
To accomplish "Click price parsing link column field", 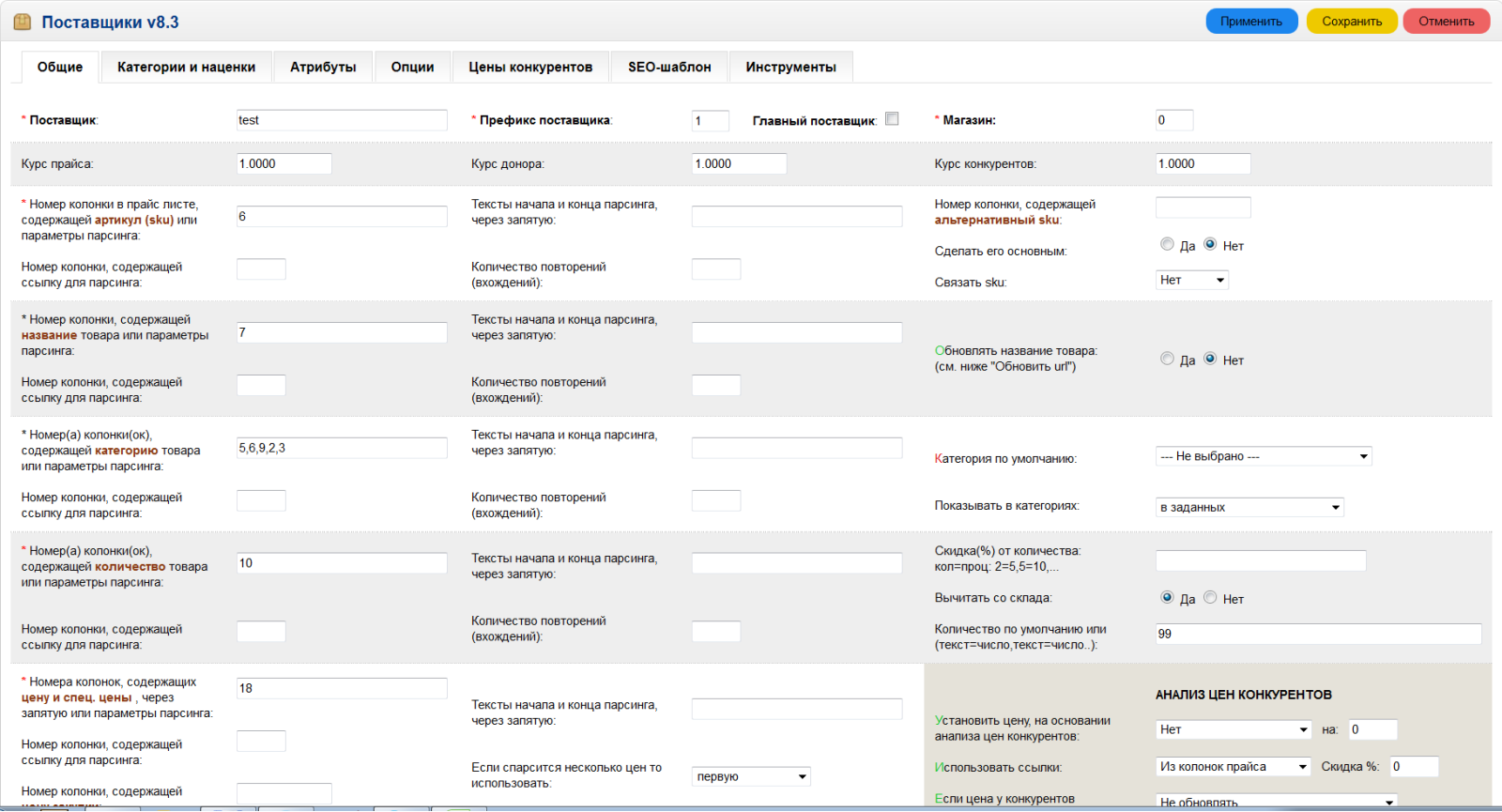I will pos(261,742).
